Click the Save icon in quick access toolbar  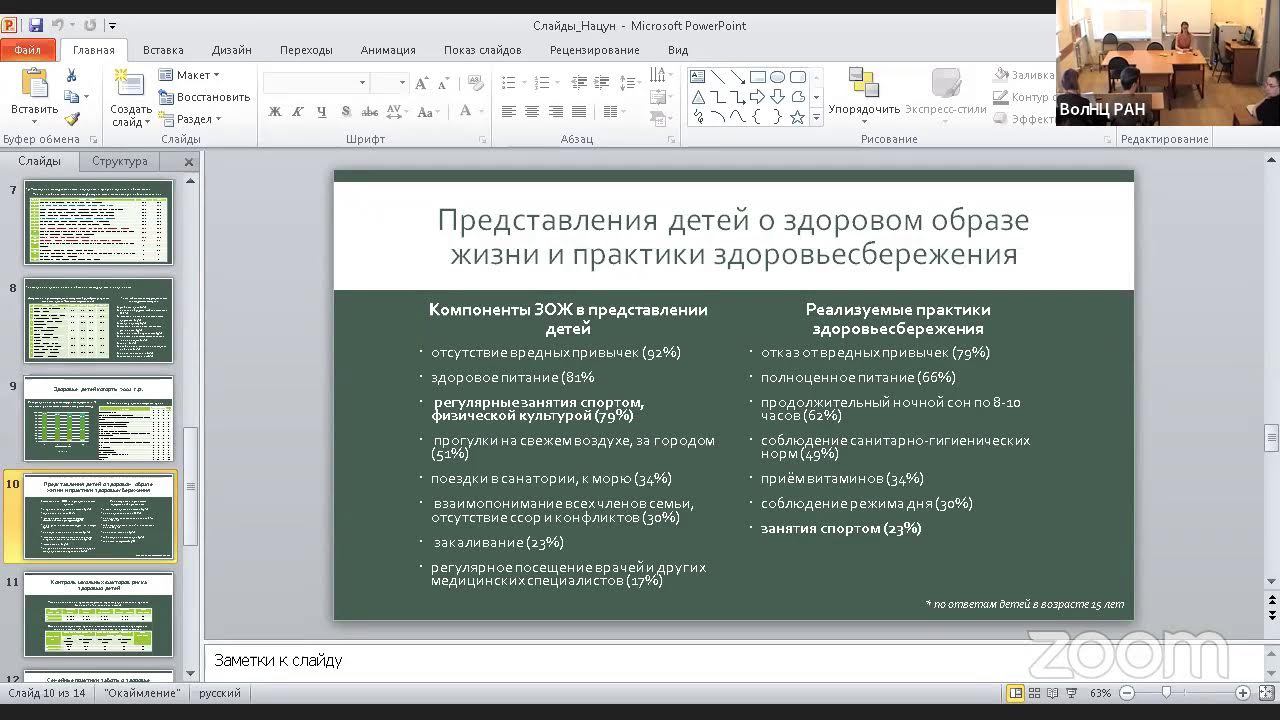pyautogui.click(x=36, y=25)
